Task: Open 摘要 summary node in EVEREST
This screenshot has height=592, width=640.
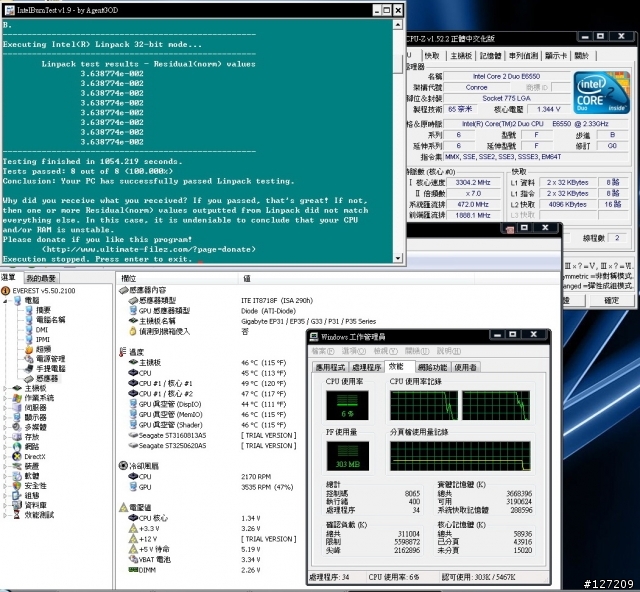Action: [x=43, y=310]
